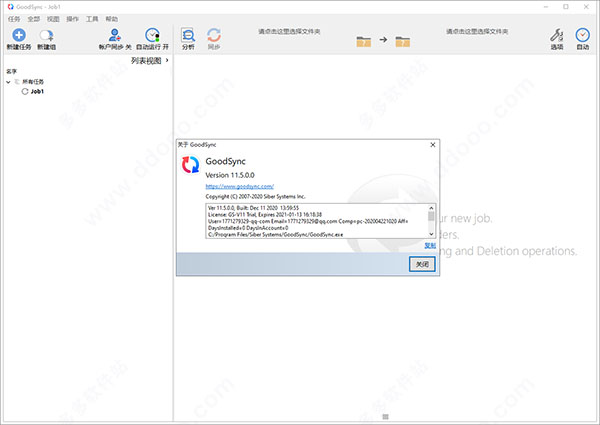This screenshot has height=425, width=600.
Task: Maximize the GoodSync main window
Action: point(566,7)
